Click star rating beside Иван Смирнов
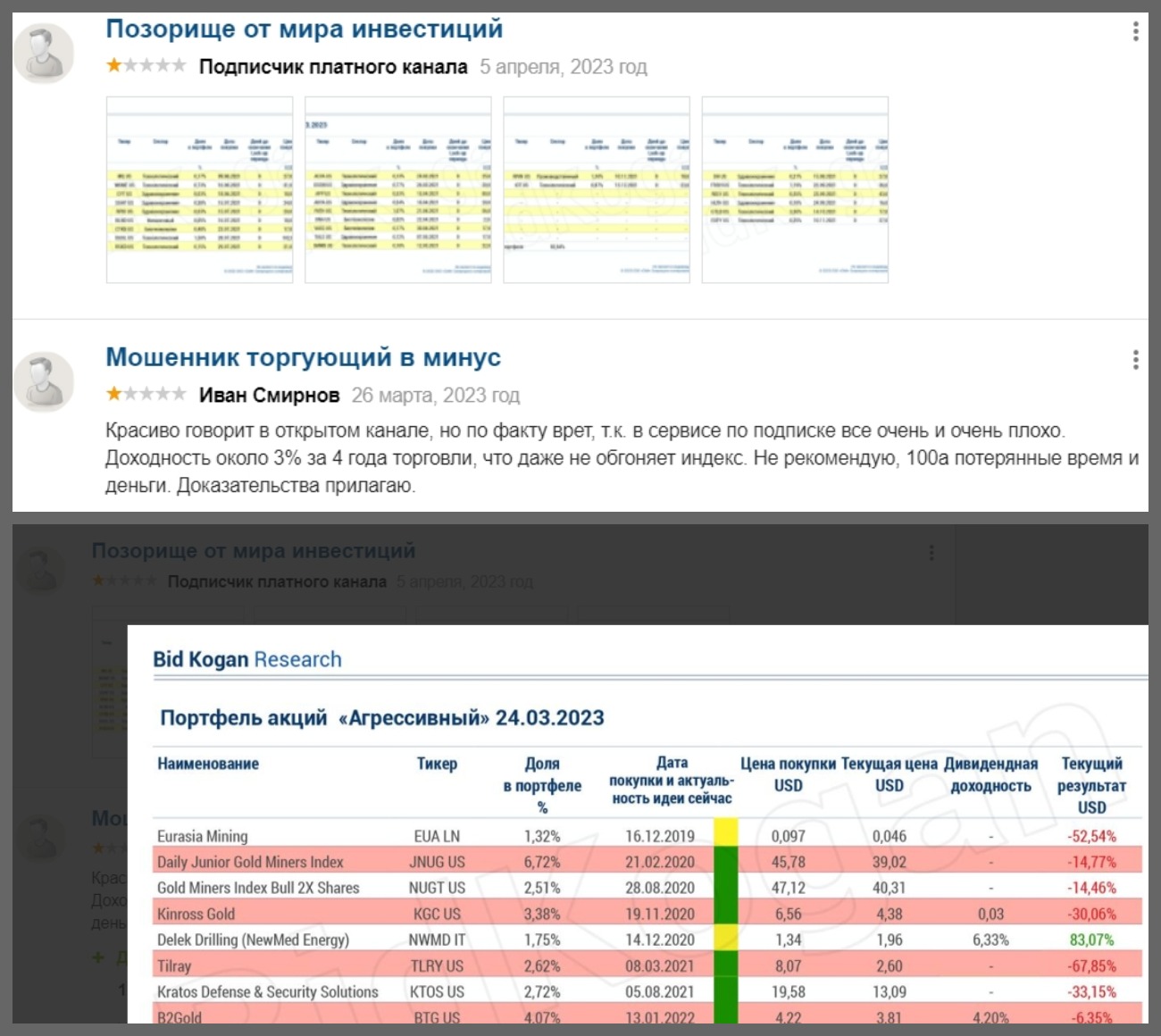Screen dimensions: 1161x1036 click(146, 394)
